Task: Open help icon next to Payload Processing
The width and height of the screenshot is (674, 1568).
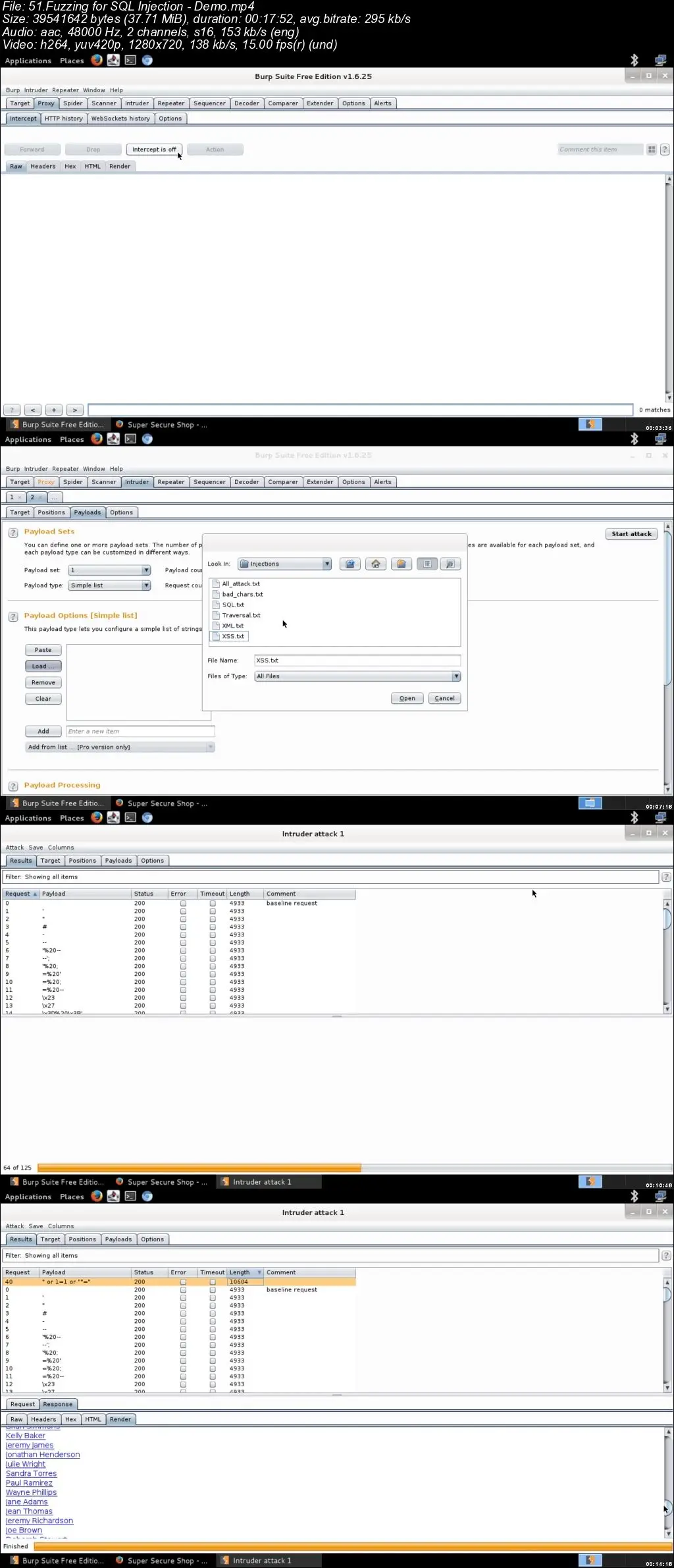Action: (13, 786)
